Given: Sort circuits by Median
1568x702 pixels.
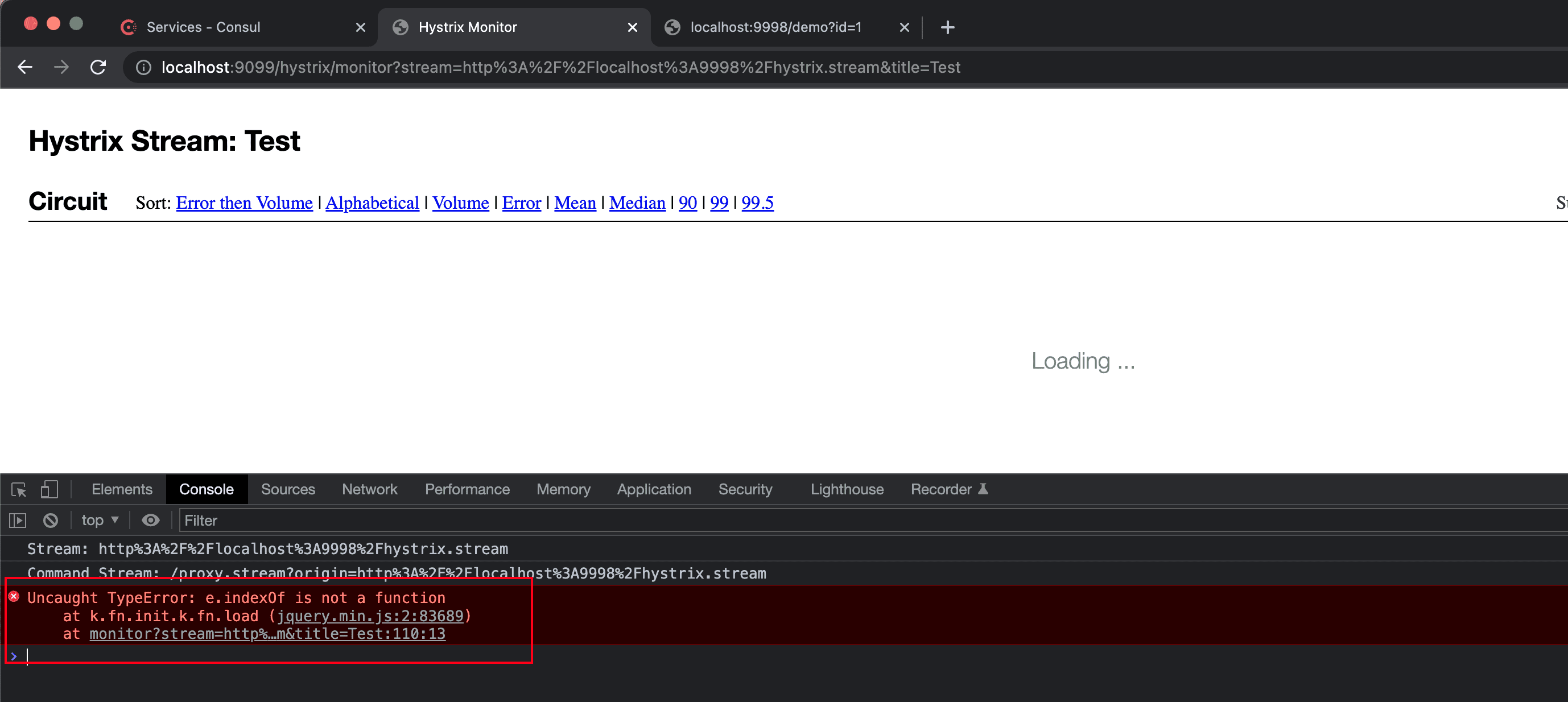Looking at the screenshot, I should pos(637,203).
